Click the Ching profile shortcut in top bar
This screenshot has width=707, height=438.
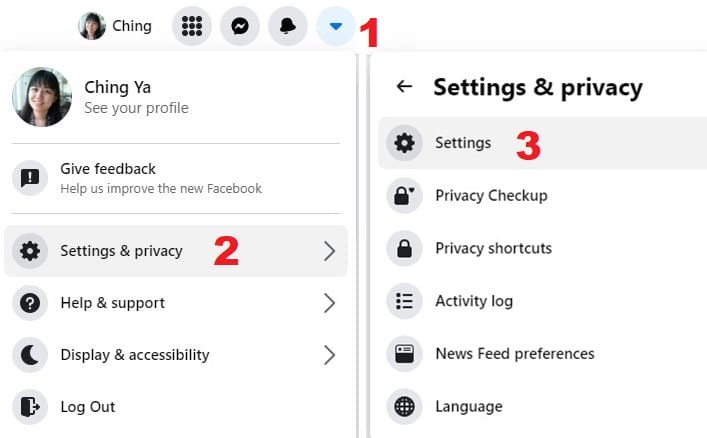(x=115, y=26)
